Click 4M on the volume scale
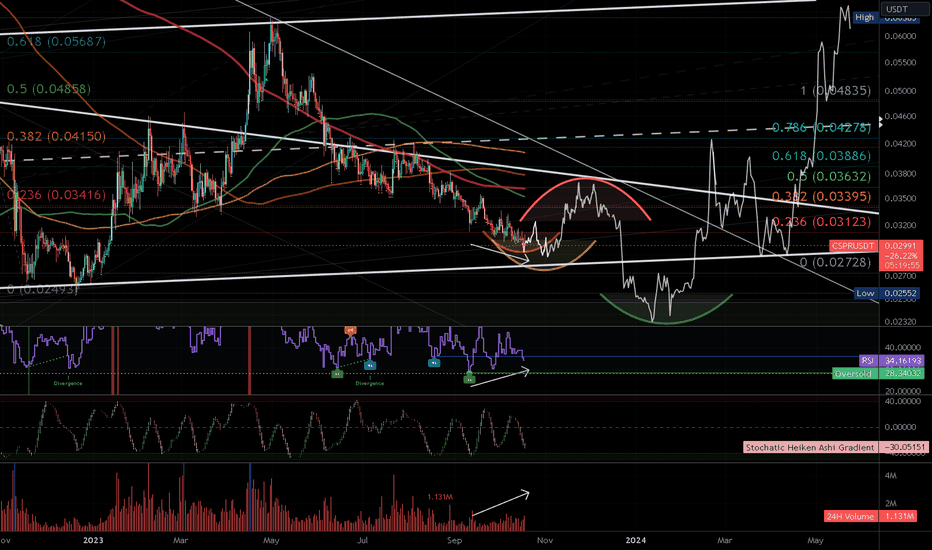Screen dimensions: 932x550 891,476
